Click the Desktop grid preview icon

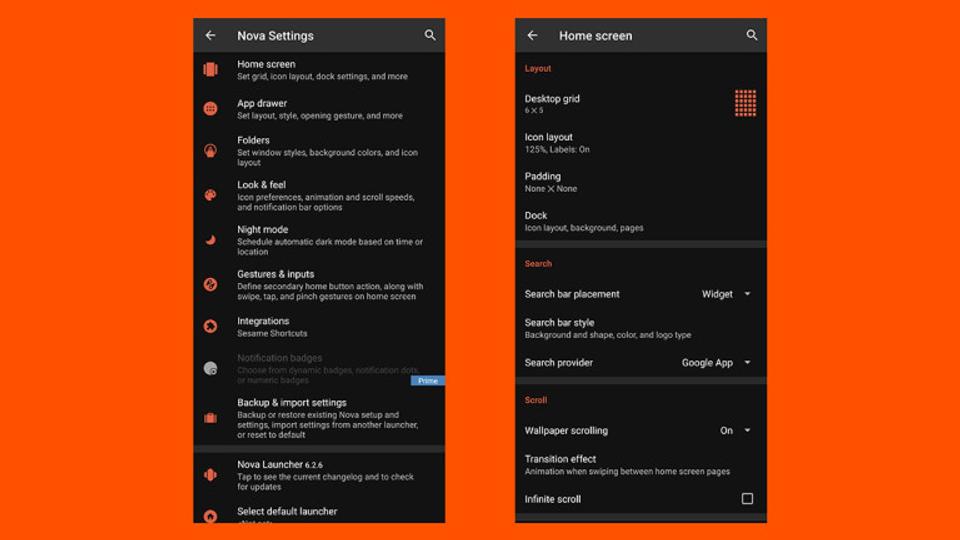point(745,103)
